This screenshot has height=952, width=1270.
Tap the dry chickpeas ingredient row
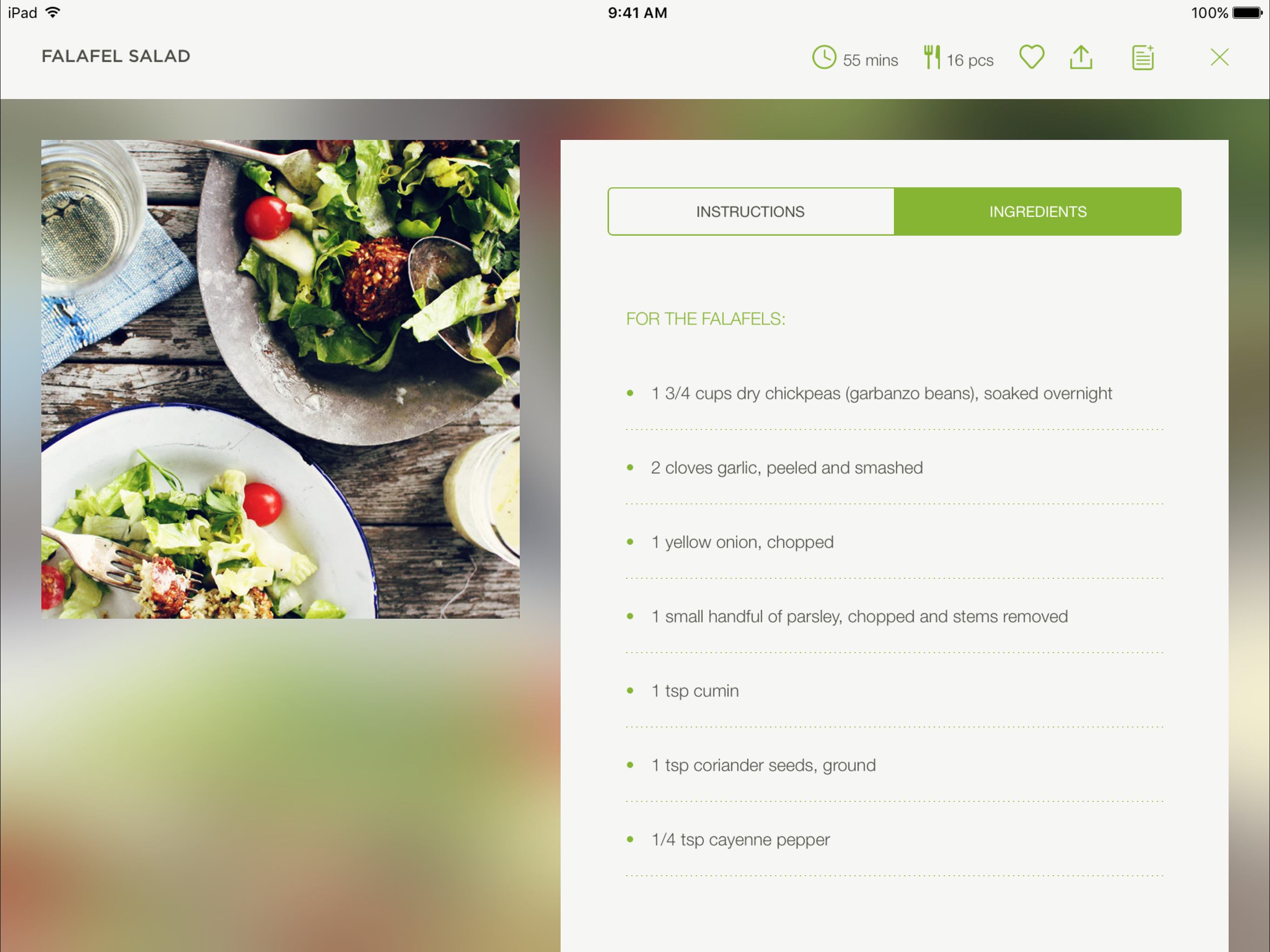coord(894,393)
